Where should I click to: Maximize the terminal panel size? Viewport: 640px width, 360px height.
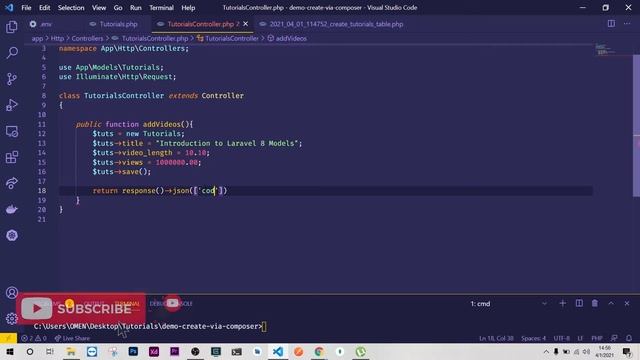(611, 303)
